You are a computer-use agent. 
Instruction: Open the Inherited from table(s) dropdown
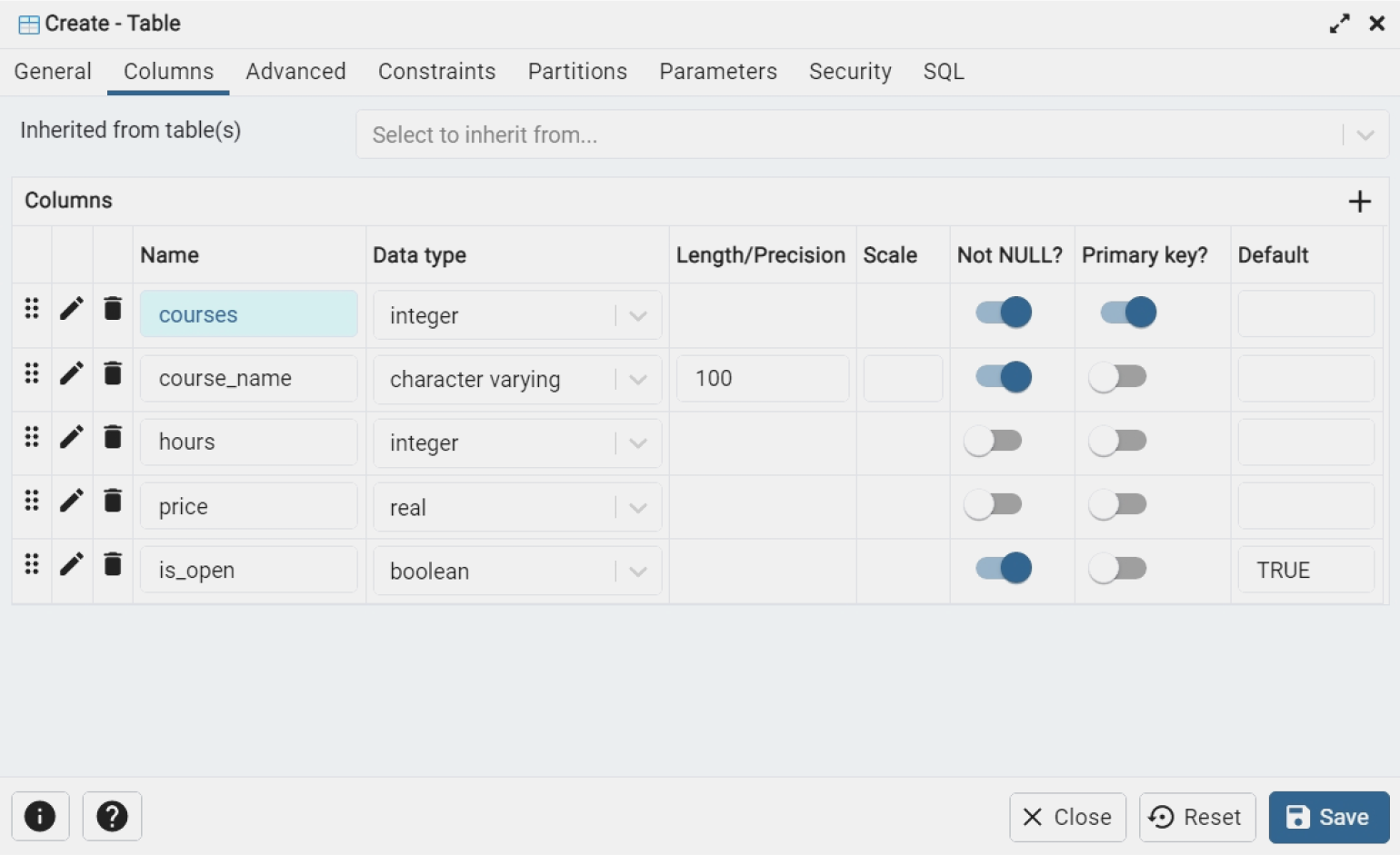pyautogui.click(x=872, y=134)
